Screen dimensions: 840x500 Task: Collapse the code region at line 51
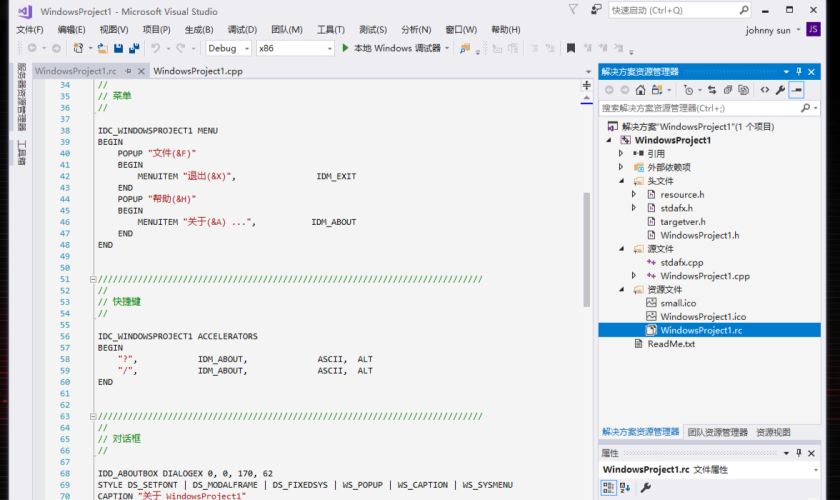click(x=93, y=279)
